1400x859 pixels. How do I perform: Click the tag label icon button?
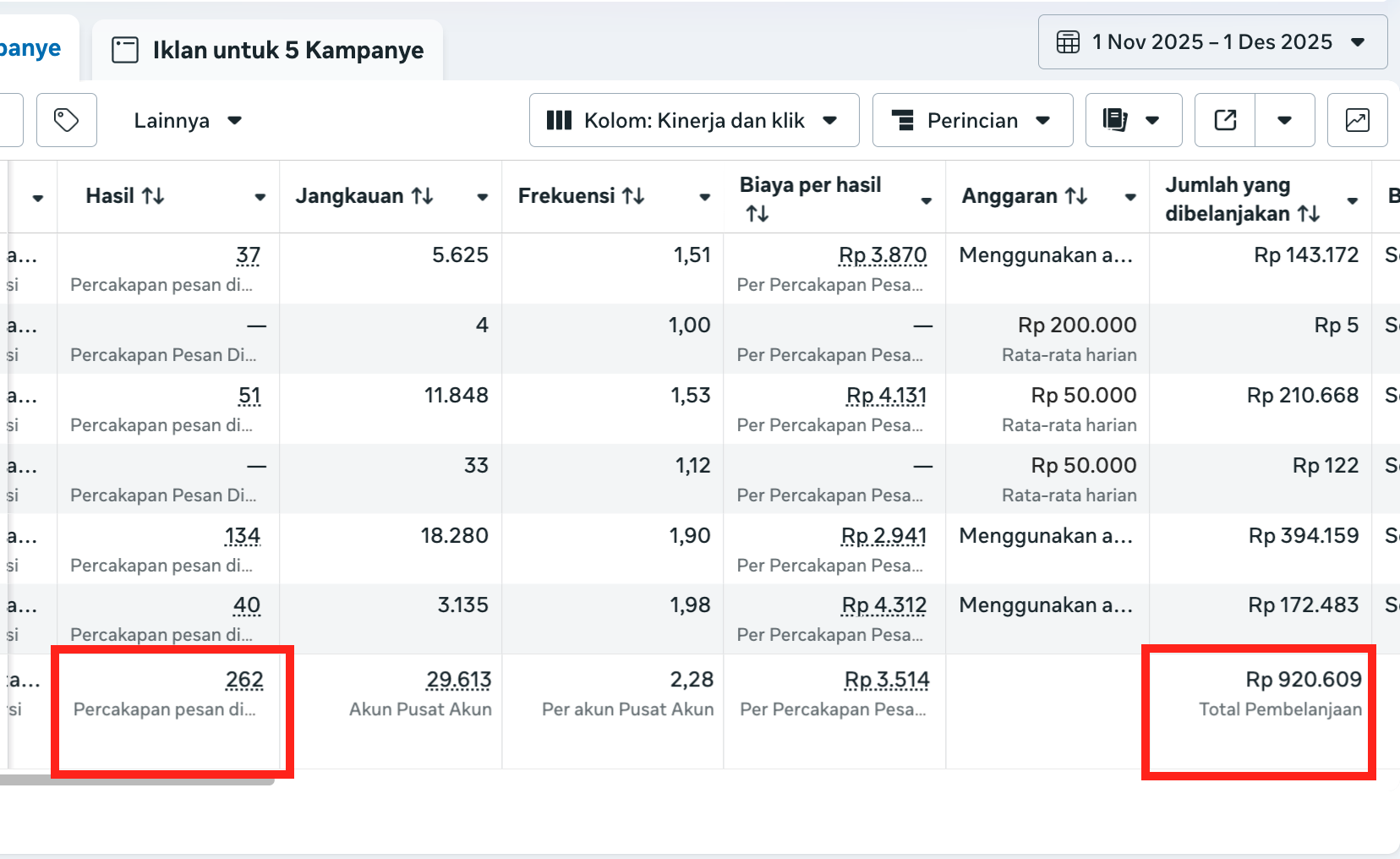pos(67,120)
